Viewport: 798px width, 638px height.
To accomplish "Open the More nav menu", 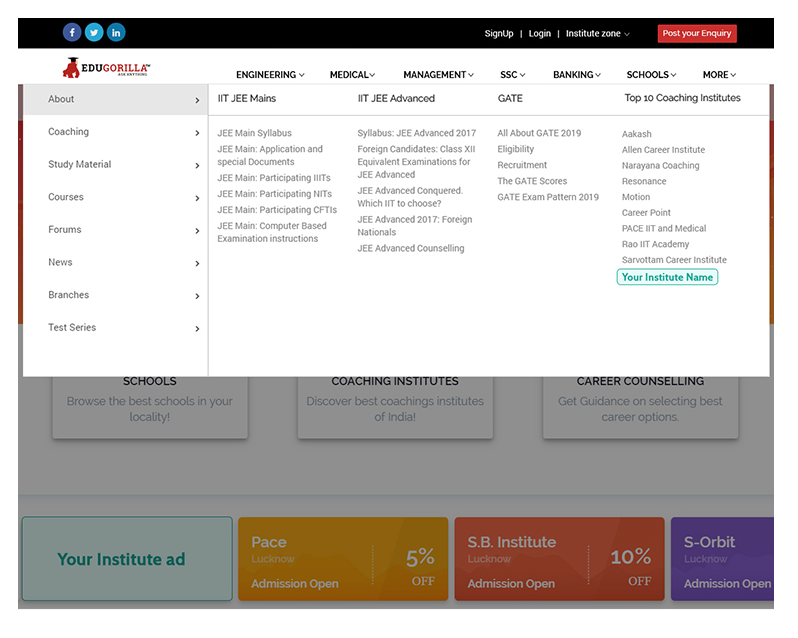I will tap(719, 75).
